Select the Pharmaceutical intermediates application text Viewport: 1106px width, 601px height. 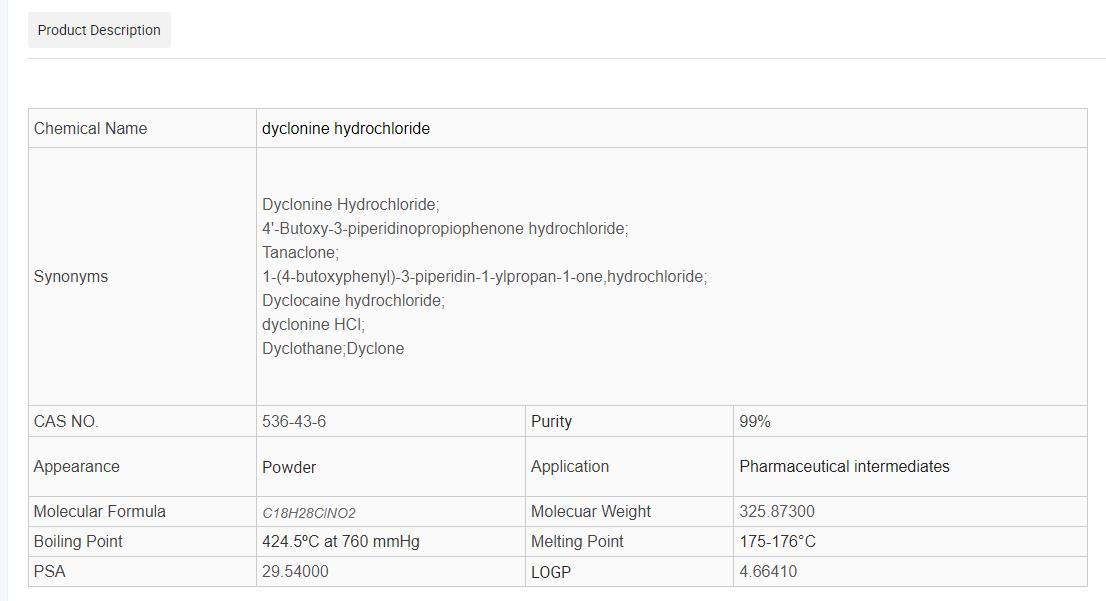point(844,466)
